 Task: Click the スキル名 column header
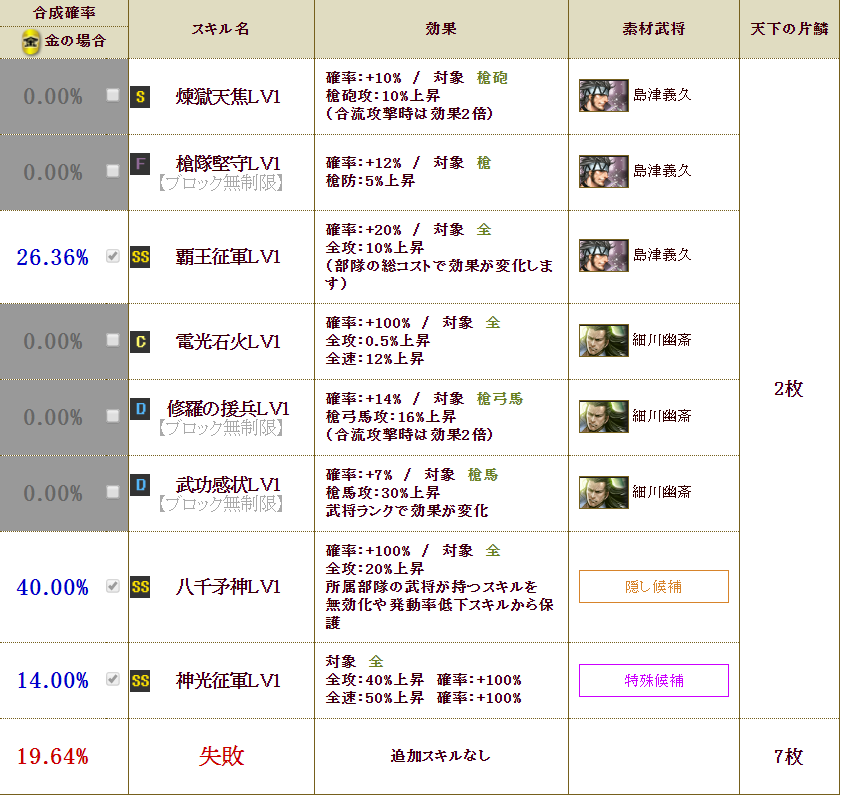[x=221, y=29]
